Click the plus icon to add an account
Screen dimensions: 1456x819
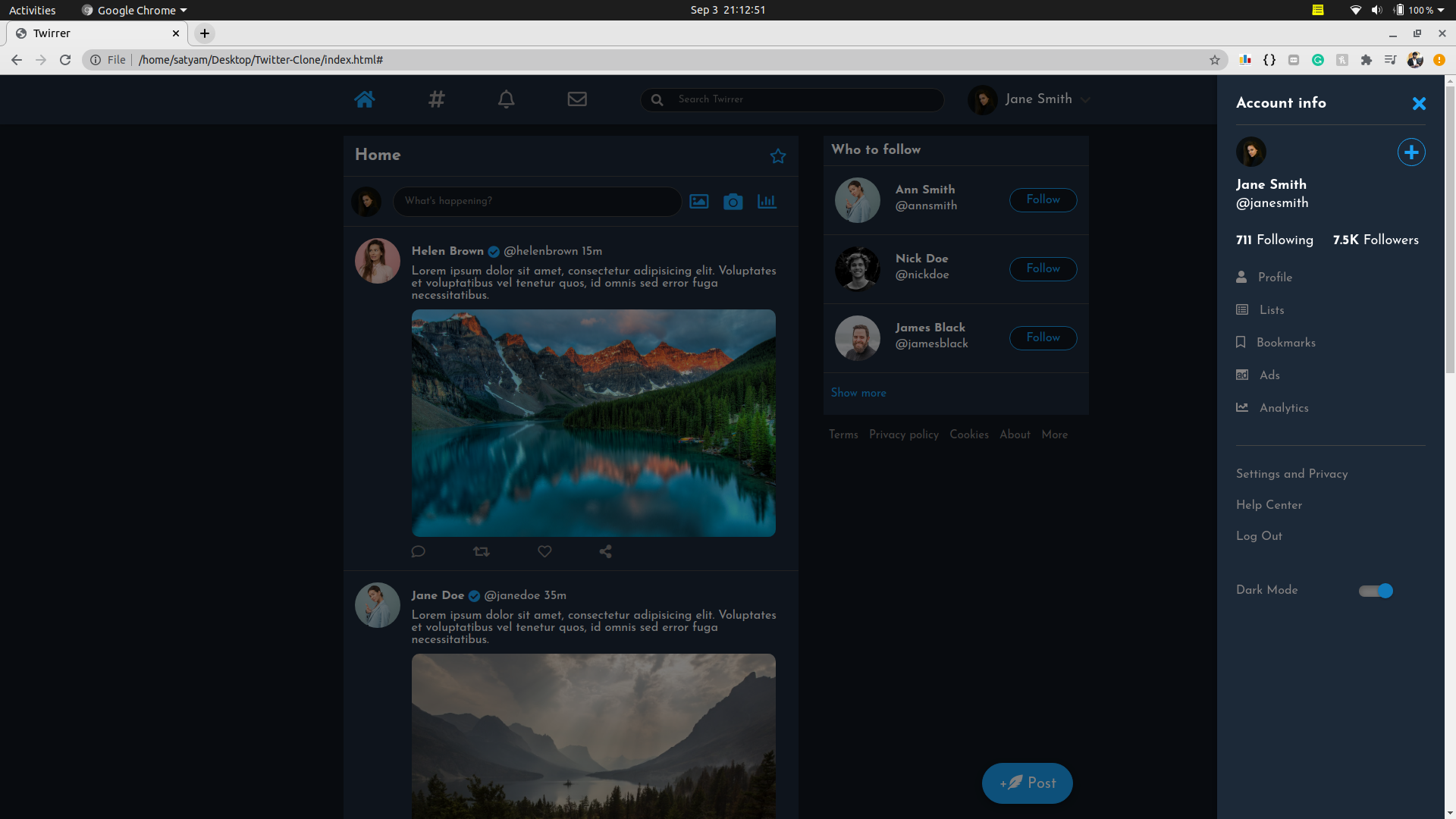click(x=1410, y=152)
